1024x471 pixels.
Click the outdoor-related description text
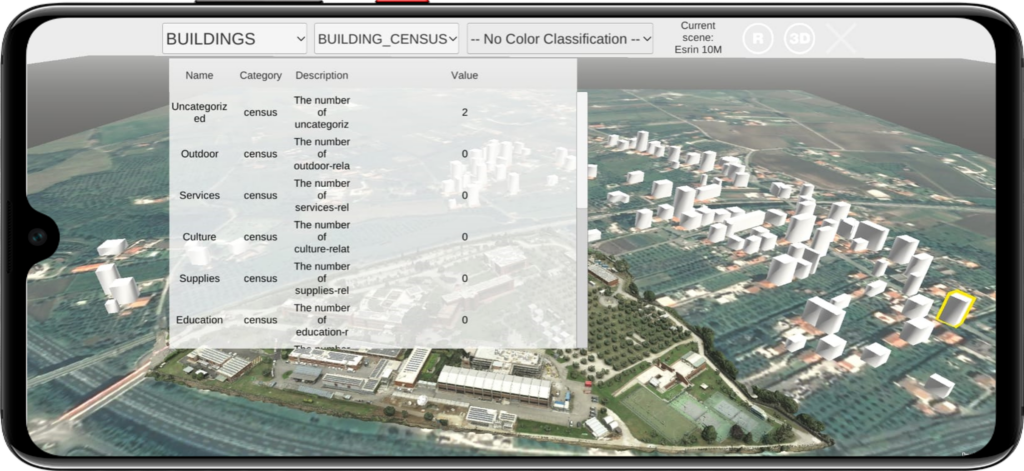coord(322,154)
